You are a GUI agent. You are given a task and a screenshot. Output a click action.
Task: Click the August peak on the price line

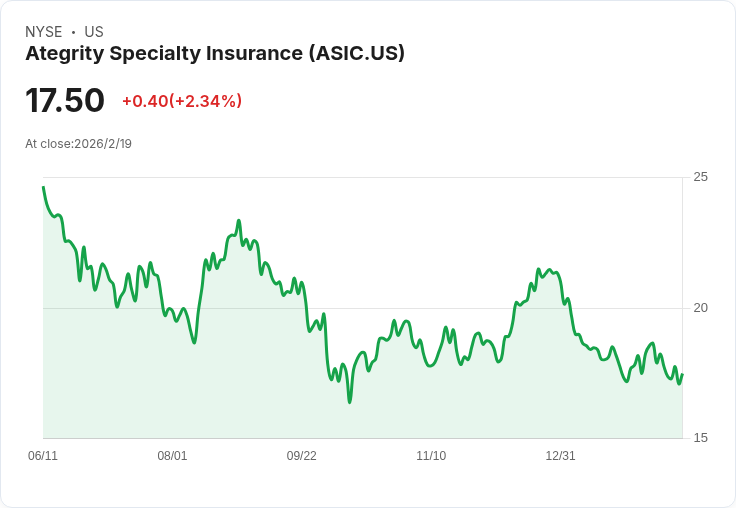tap(239, 221)
